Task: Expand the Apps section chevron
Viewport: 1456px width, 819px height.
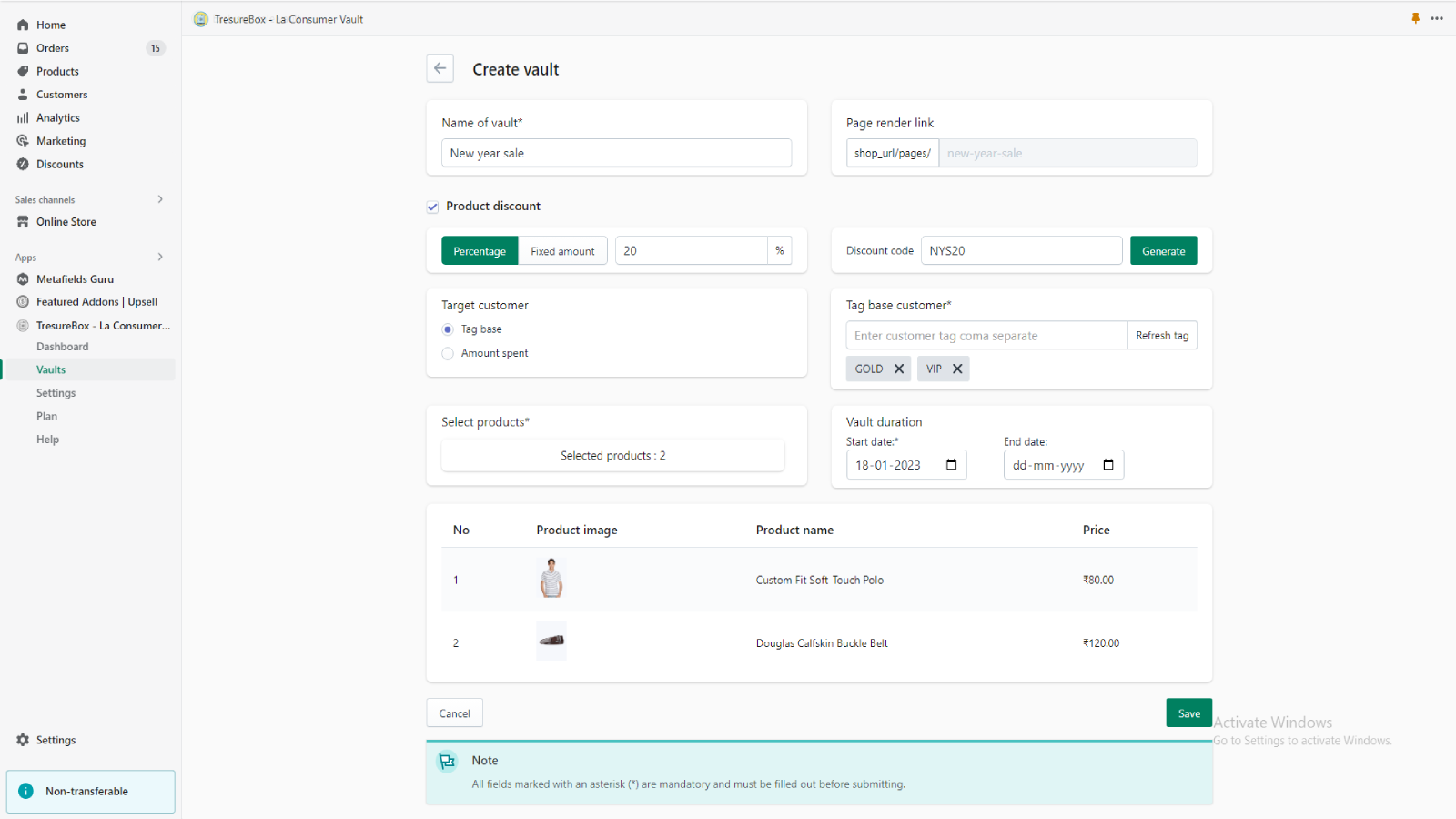Action: pos(160,258)
